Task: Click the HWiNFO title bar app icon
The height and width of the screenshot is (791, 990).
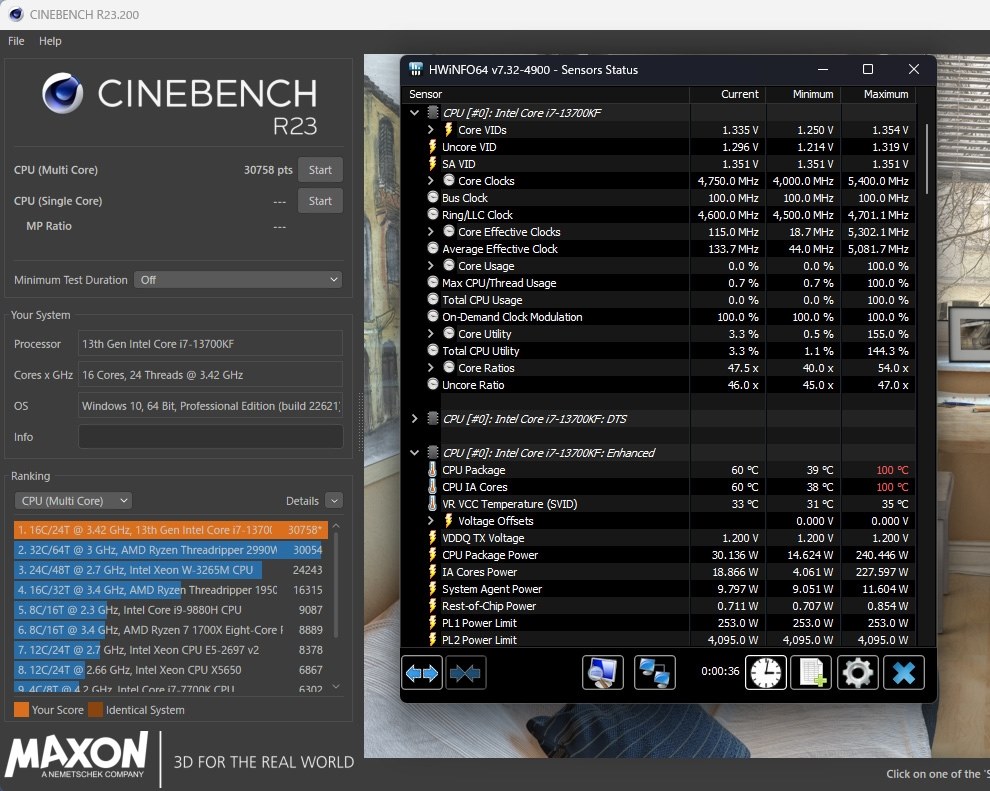Action: (415, 69)
